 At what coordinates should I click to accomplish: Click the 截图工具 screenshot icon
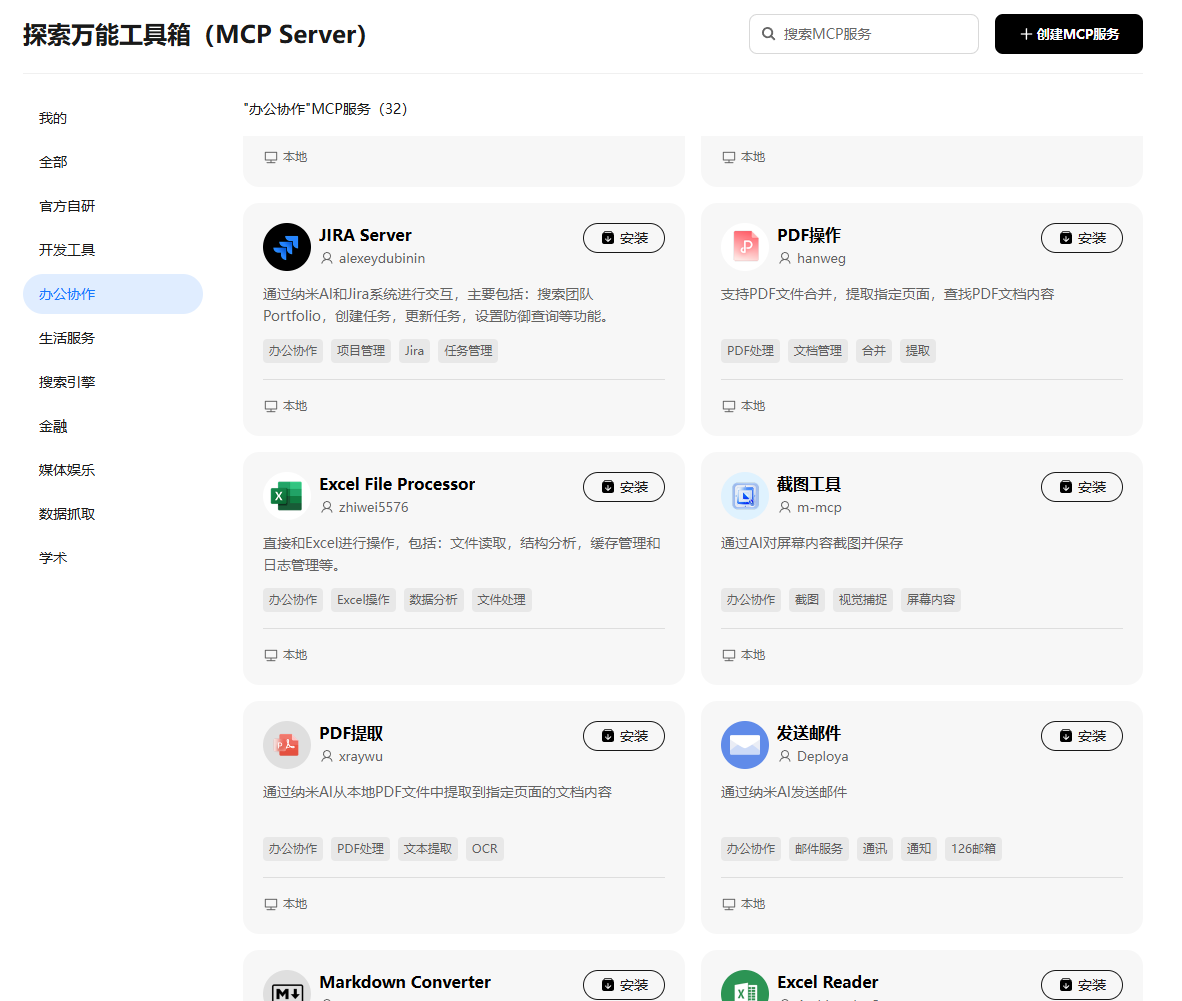(745, 496)
